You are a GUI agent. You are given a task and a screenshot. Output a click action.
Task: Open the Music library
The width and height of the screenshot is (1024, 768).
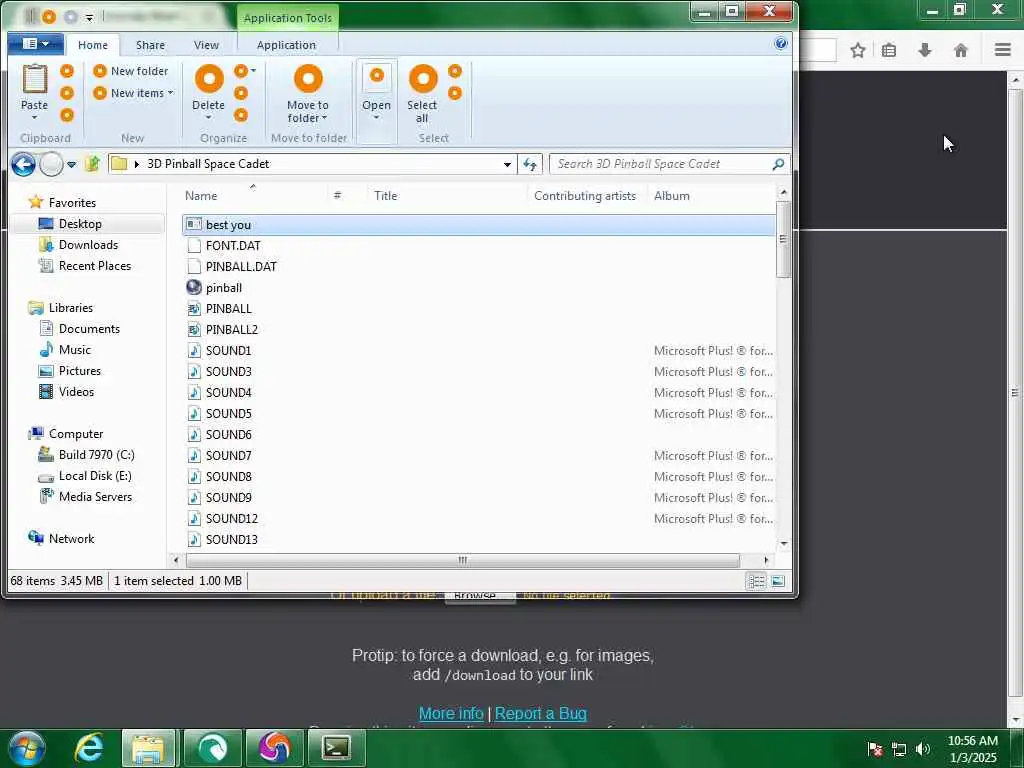74,350
